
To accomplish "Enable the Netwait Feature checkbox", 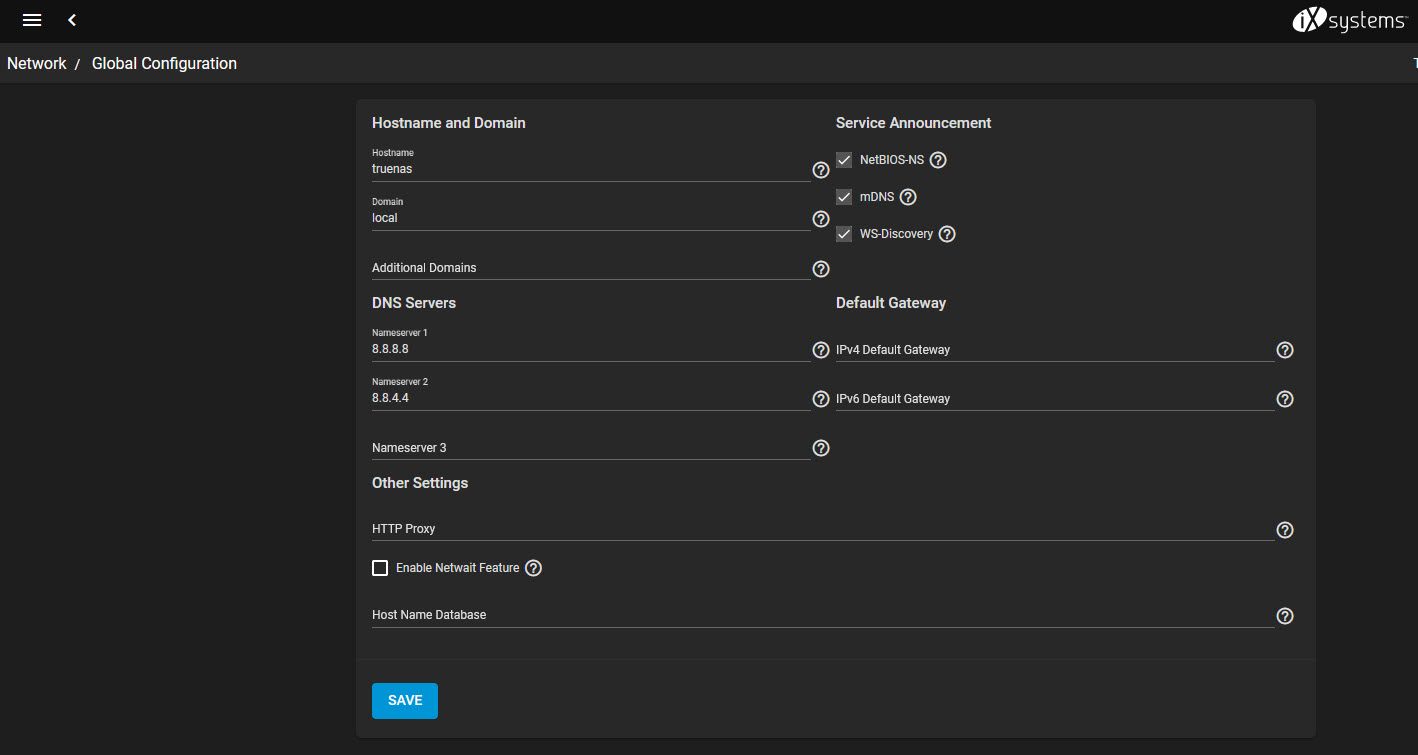I will coord(380,568).
